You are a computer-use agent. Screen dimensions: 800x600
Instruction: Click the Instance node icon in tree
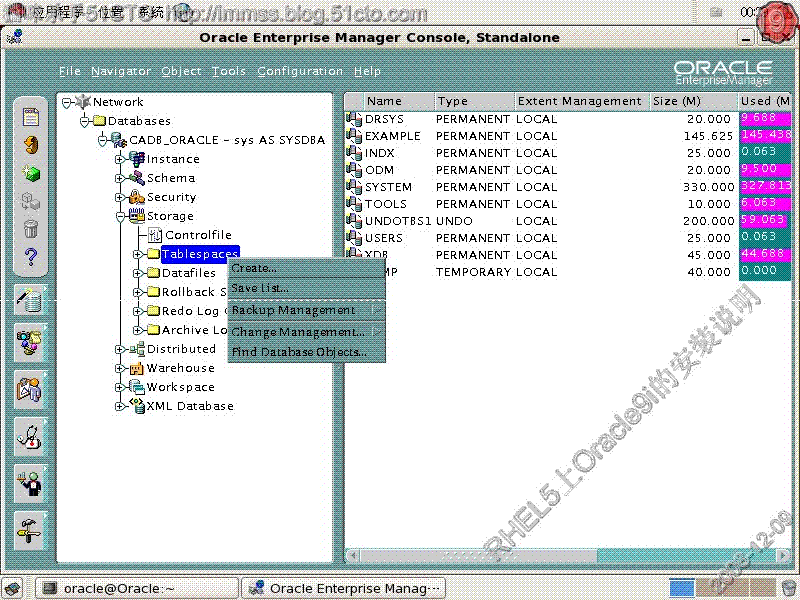pos(137,159)
